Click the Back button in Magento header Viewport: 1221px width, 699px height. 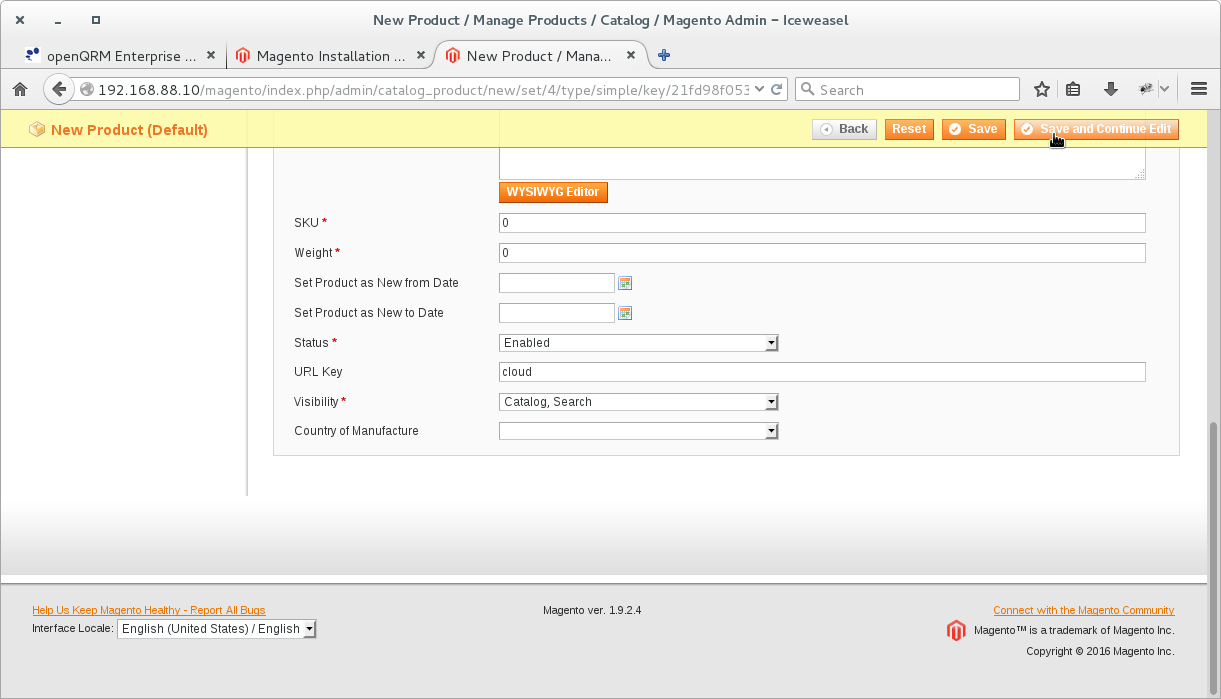click(844, 129)
